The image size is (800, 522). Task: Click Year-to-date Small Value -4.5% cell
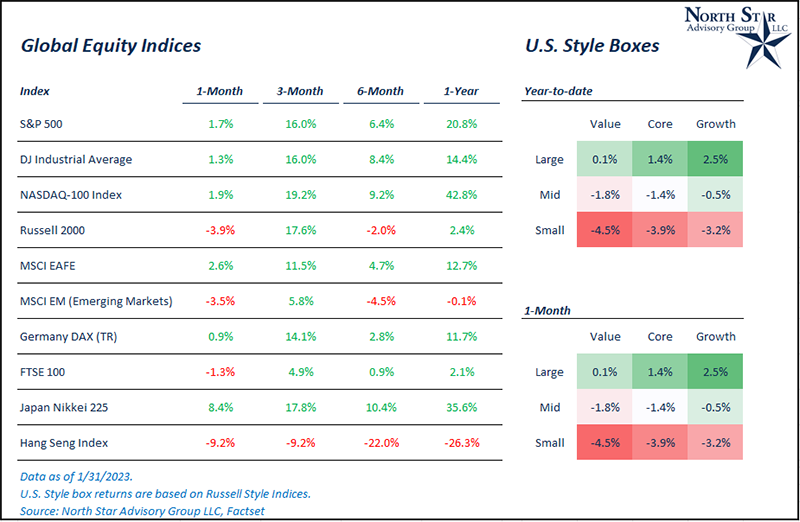point(603,230)
